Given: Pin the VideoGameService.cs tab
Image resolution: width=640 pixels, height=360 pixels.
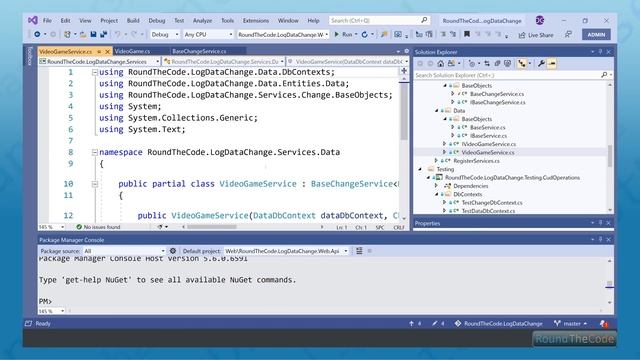Looking at the screenshot, I should (99, 51).
